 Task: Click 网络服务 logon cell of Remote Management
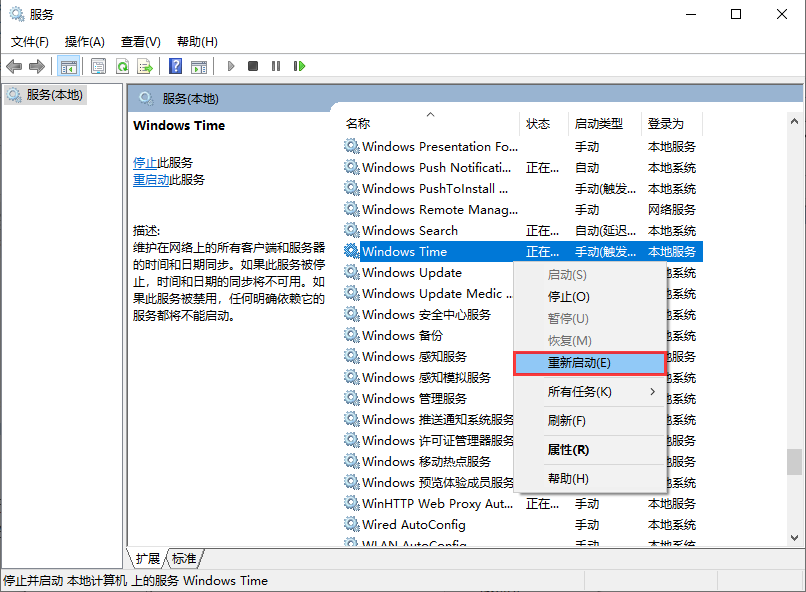click(671, 210)
